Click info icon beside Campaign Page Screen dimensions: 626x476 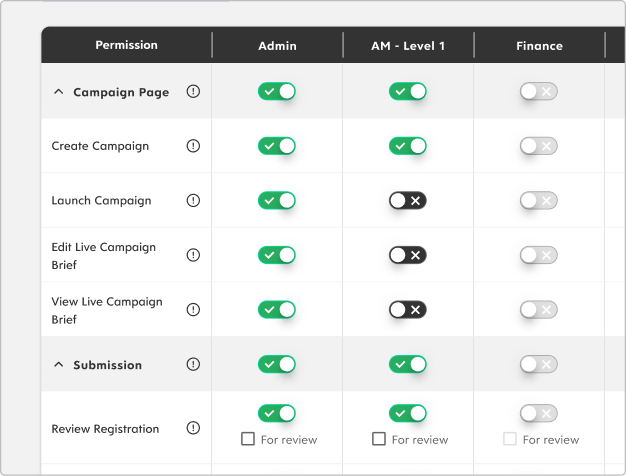[193, 92]
